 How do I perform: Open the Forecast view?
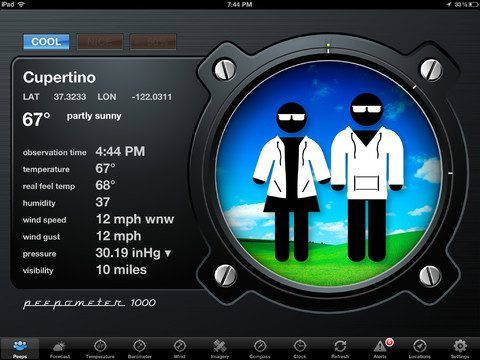[60, 349]
